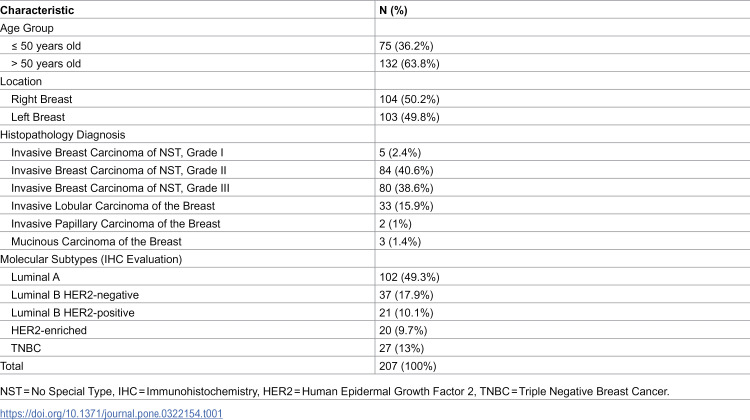Select Molecular Subtypes (IHC Evaluation) heading
750x420 pixels.
coord(91,259)
